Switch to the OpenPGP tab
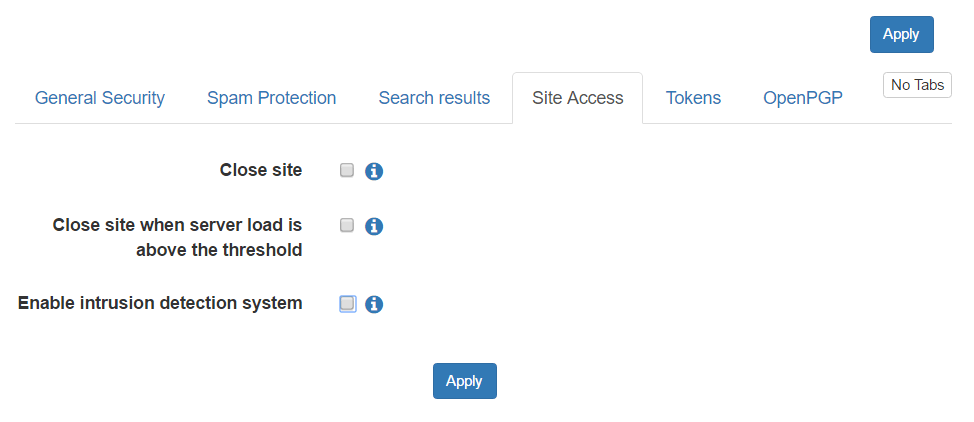The image size is (974, 422). [803, 98]
